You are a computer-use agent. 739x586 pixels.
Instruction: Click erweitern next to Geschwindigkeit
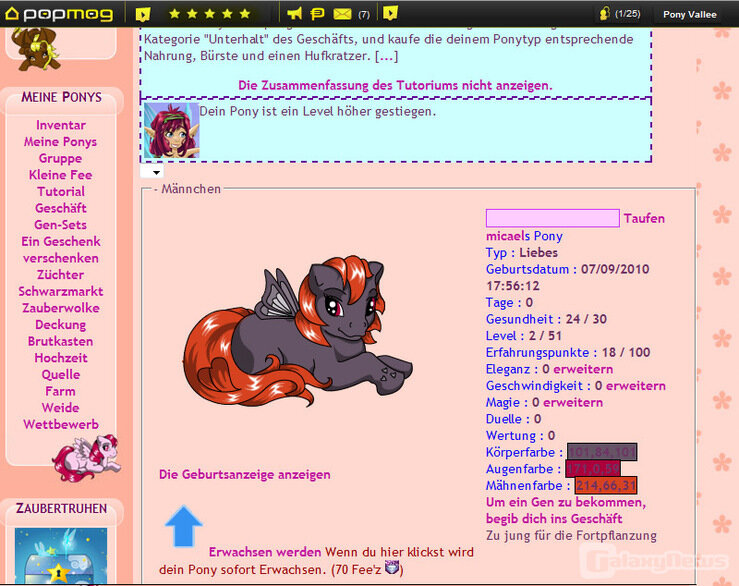tap(636, 386)
